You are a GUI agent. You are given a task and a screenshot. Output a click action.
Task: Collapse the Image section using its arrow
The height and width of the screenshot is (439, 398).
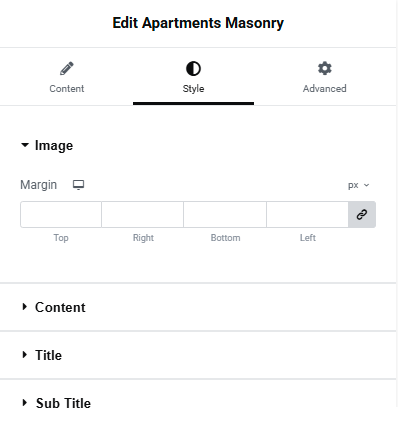(25, 145)
